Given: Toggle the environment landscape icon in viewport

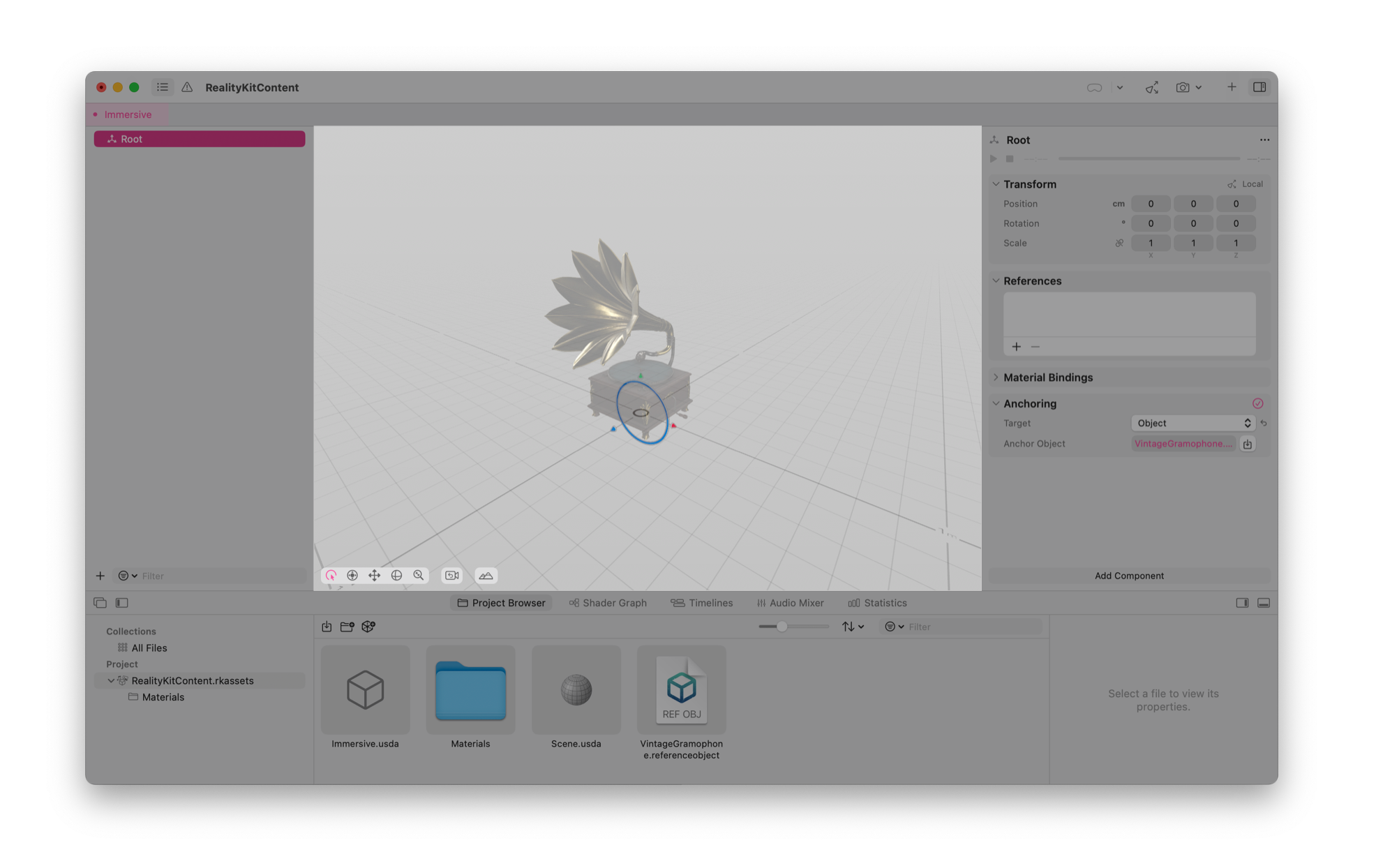Looking at the screenshot, I should (486, 576).
